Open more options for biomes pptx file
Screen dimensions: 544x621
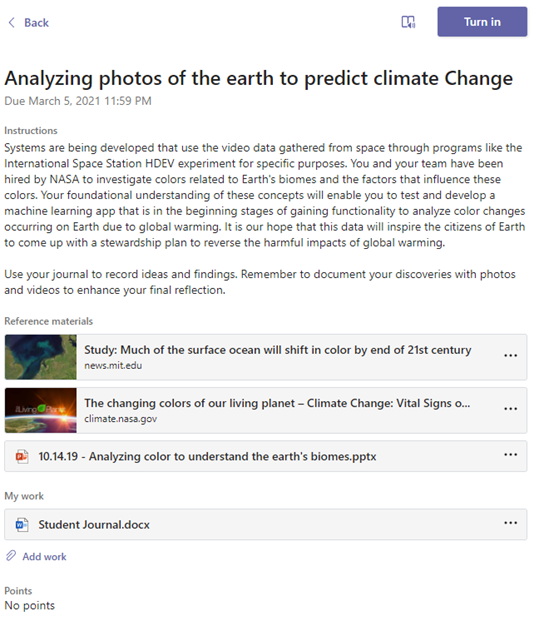pyautogui.click(x=510, y=454)
